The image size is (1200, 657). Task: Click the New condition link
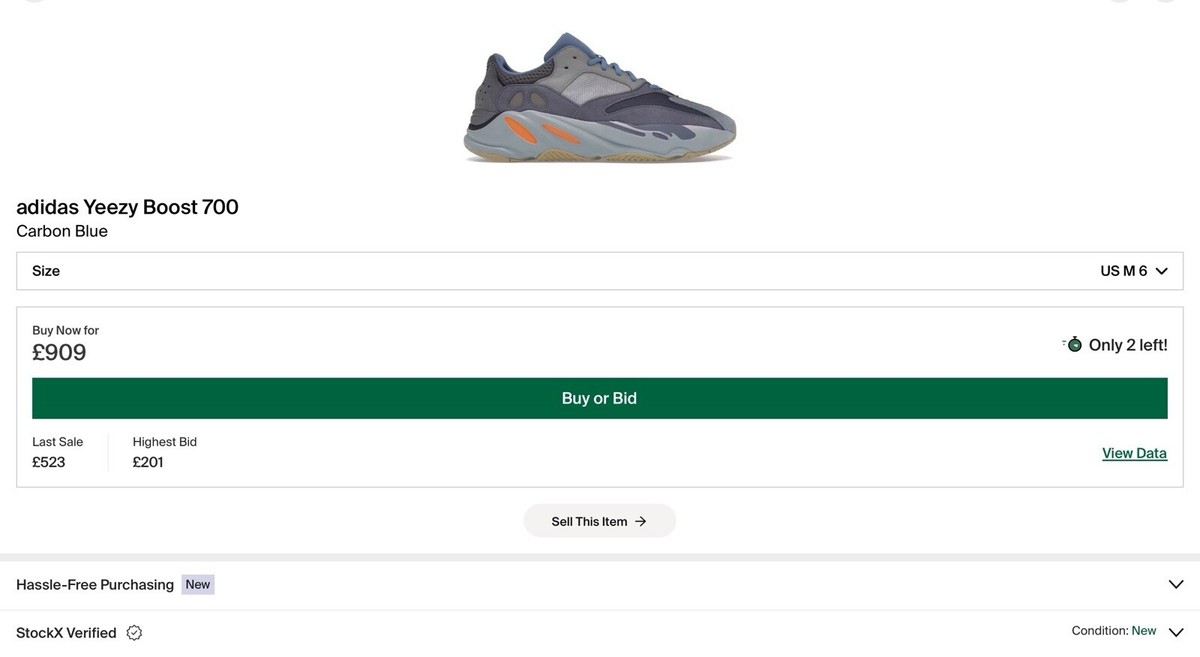pos(1144,630)
